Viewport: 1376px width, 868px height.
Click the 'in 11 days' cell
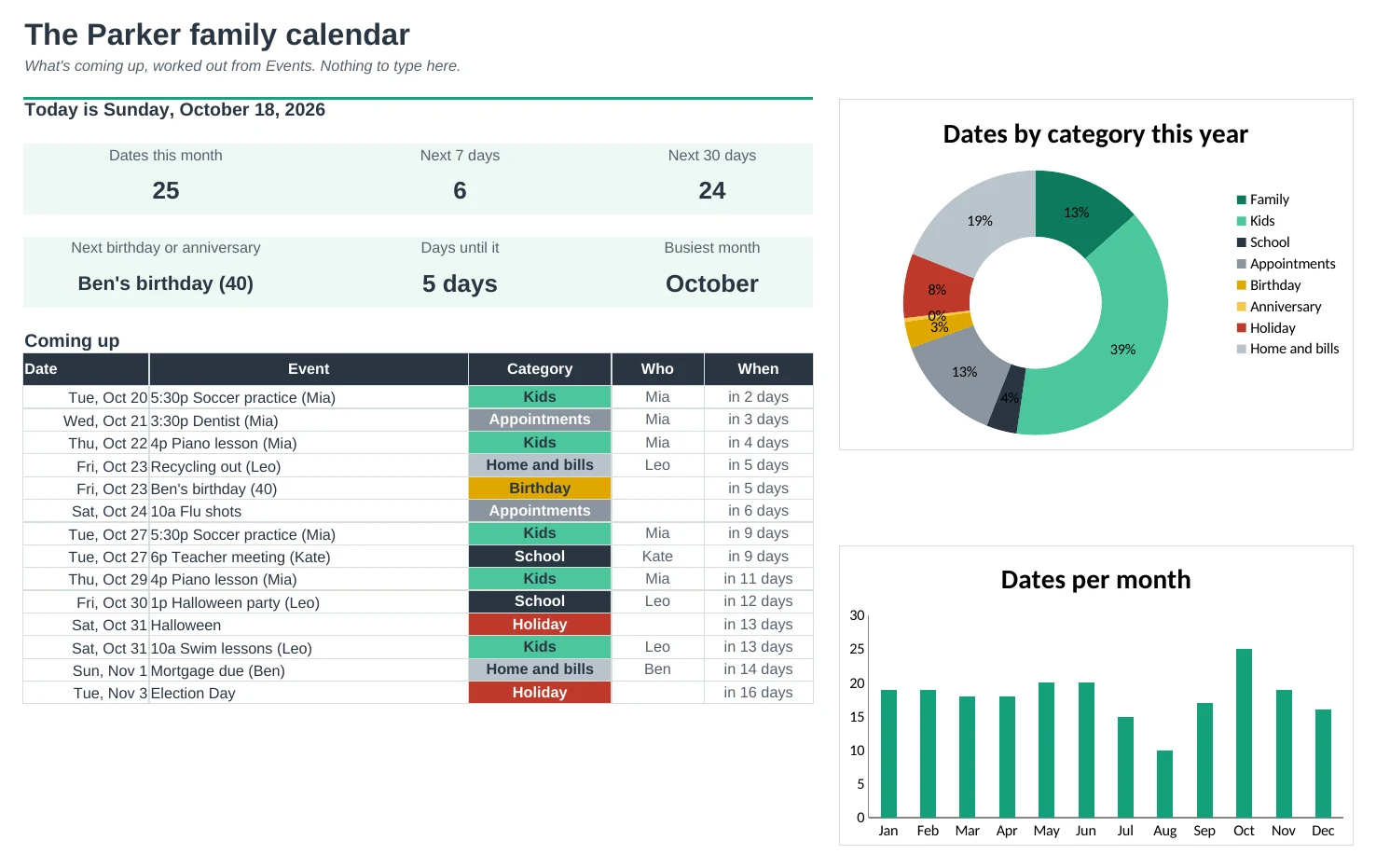tap(759, 579)
